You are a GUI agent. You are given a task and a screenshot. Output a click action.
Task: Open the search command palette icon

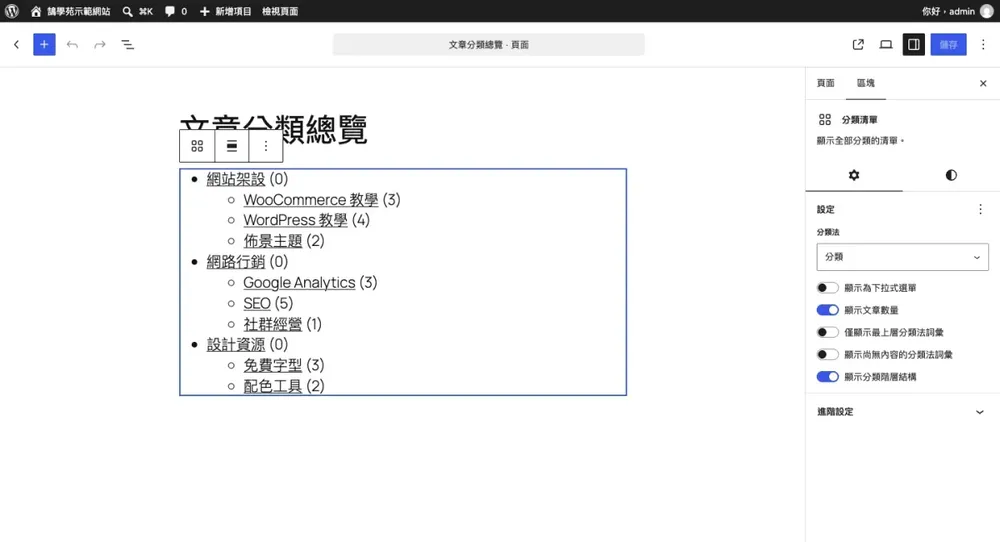click(x=128, y=11)
